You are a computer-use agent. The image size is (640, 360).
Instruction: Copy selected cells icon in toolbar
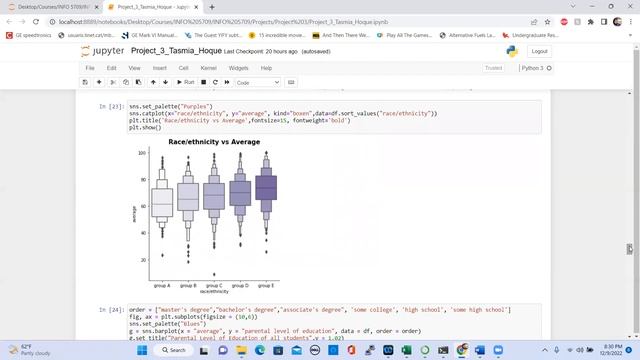coord(126,82)
